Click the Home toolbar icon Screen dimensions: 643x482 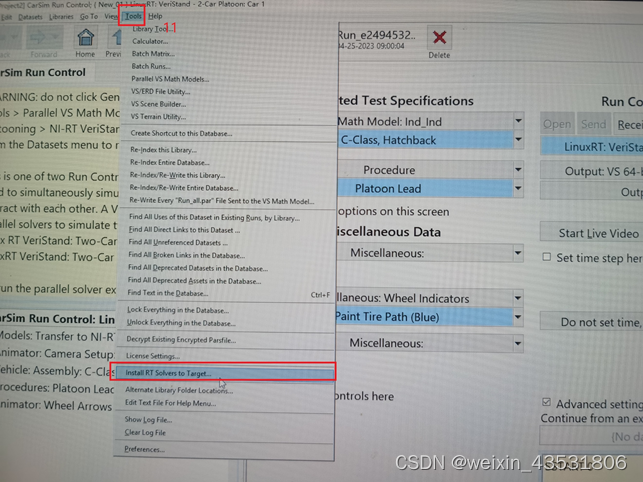[x=85, y=38]
